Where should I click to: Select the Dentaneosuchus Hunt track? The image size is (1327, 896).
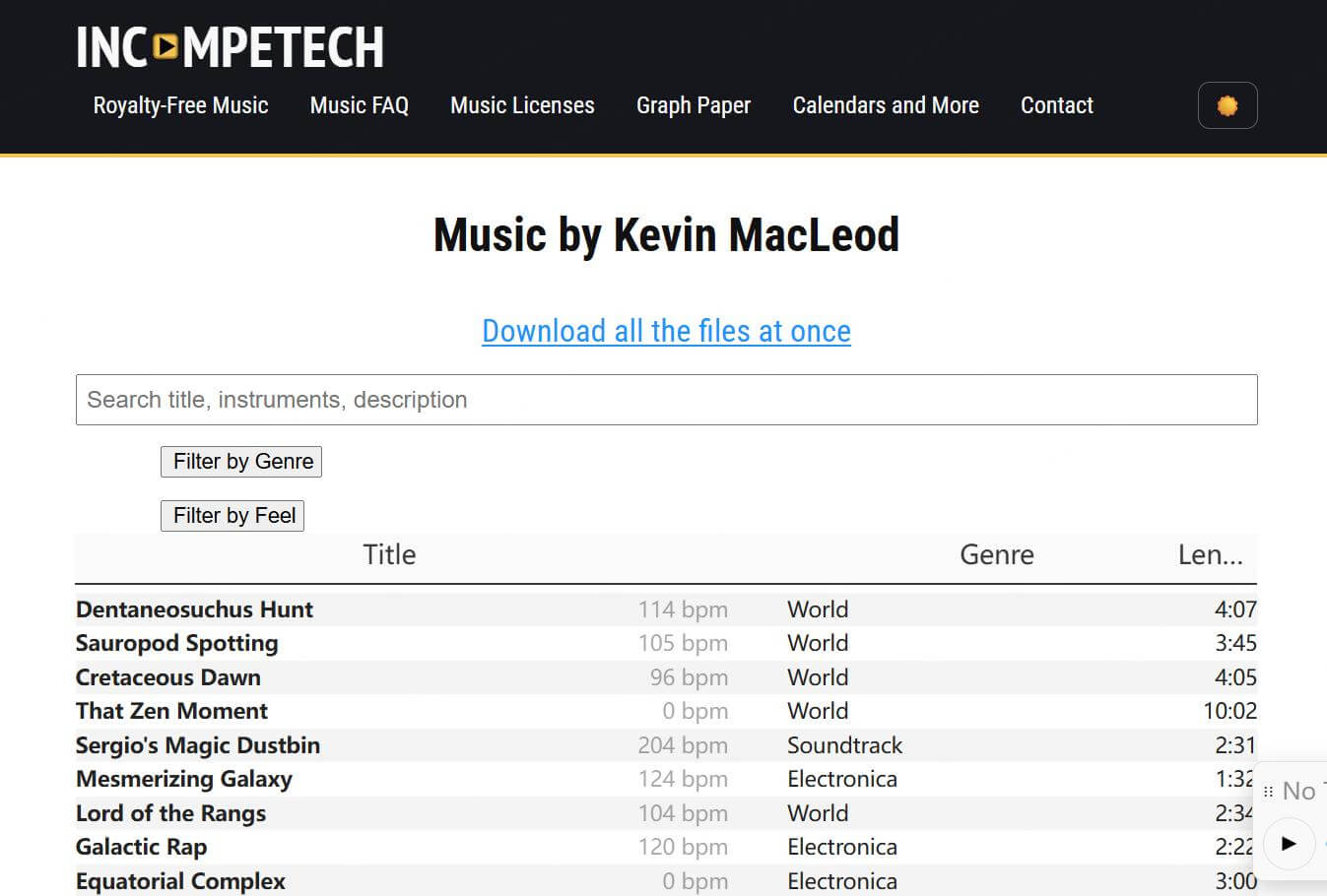[194, 609]
